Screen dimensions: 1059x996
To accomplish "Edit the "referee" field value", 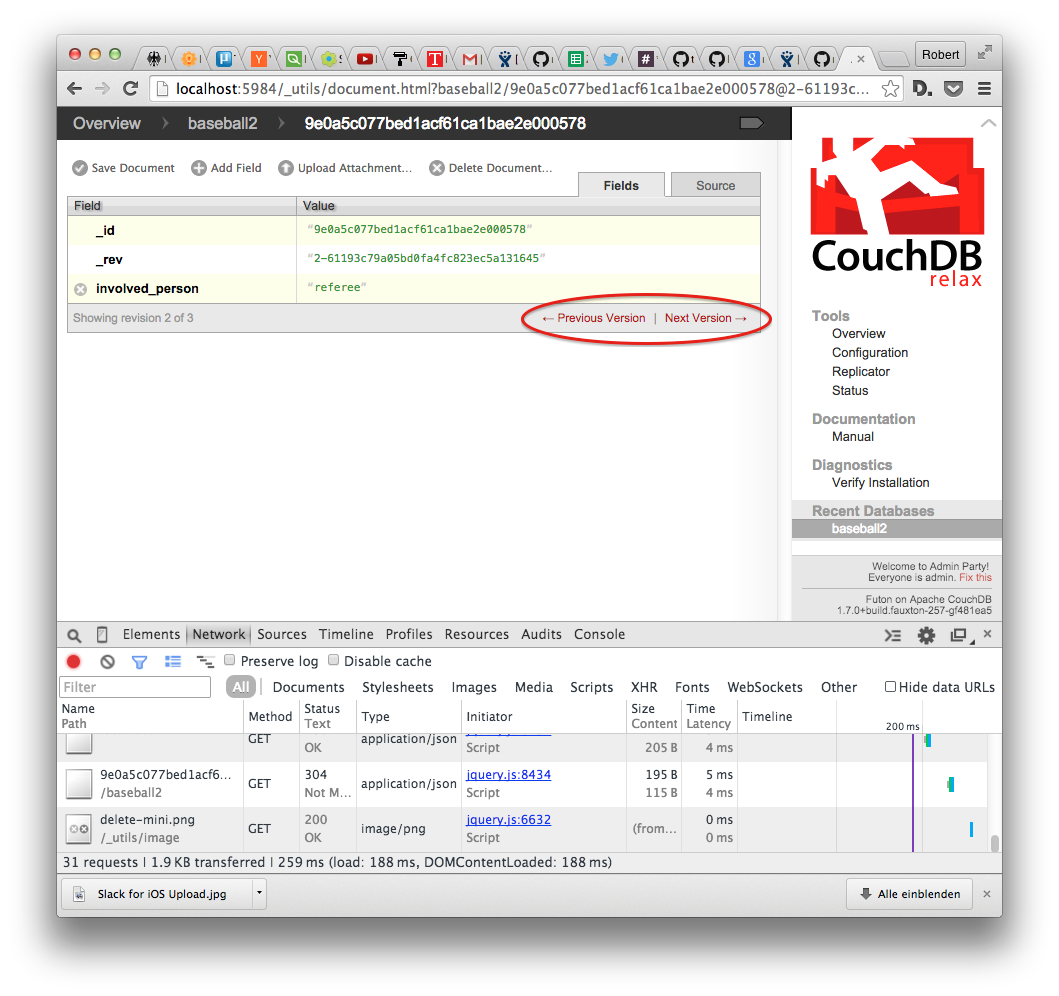I will coord(337,287).
